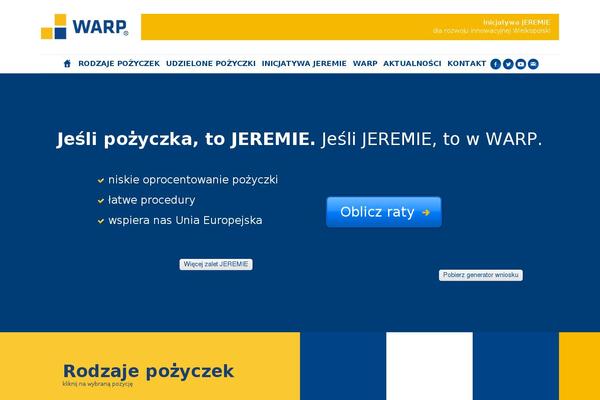Click the yellow Inicjatywa JEREMIE banner

click(350, 27)
